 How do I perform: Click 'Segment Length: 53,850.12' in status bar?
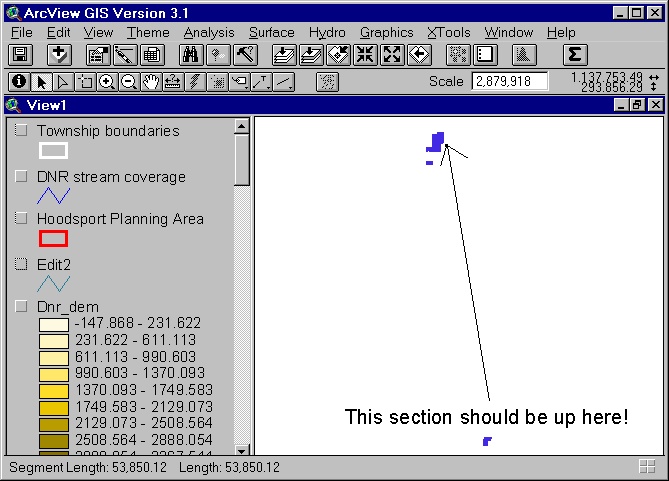pyautogui.click(x=88, y=467)
